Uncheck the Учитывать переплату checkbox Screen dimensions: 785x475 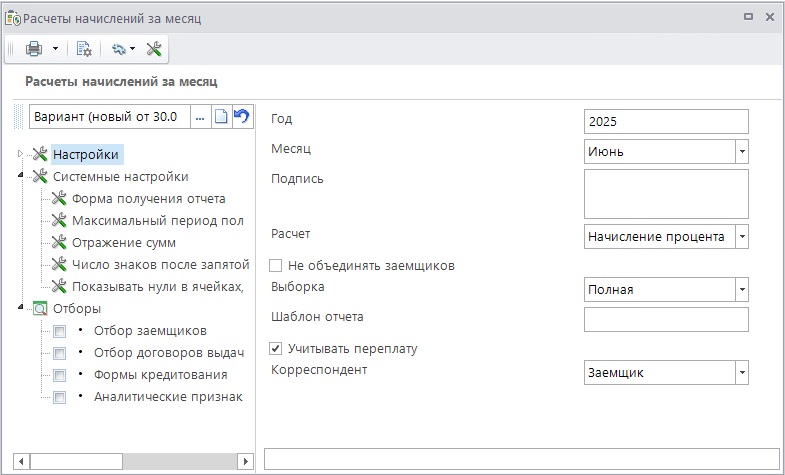tap(277, 350)
